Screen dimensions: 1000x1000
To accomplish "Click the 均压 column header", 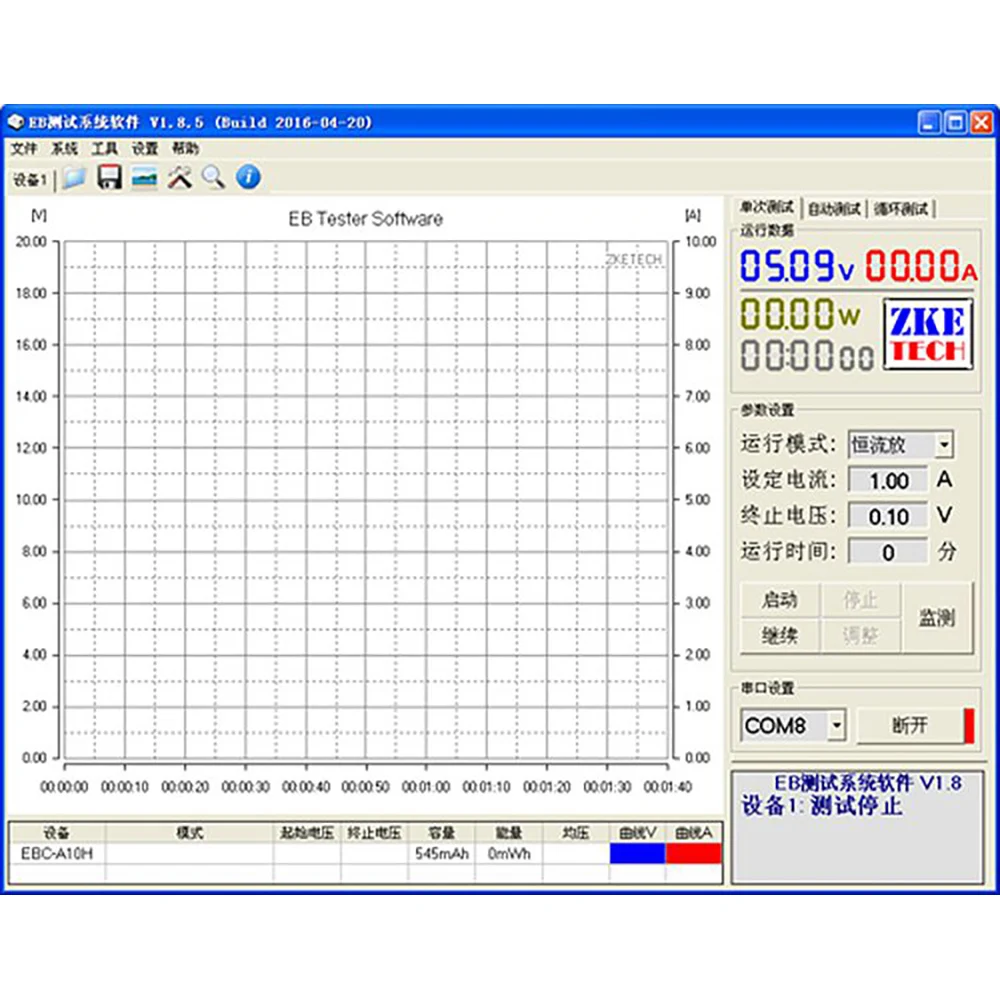I will click(x=576, y=832).
